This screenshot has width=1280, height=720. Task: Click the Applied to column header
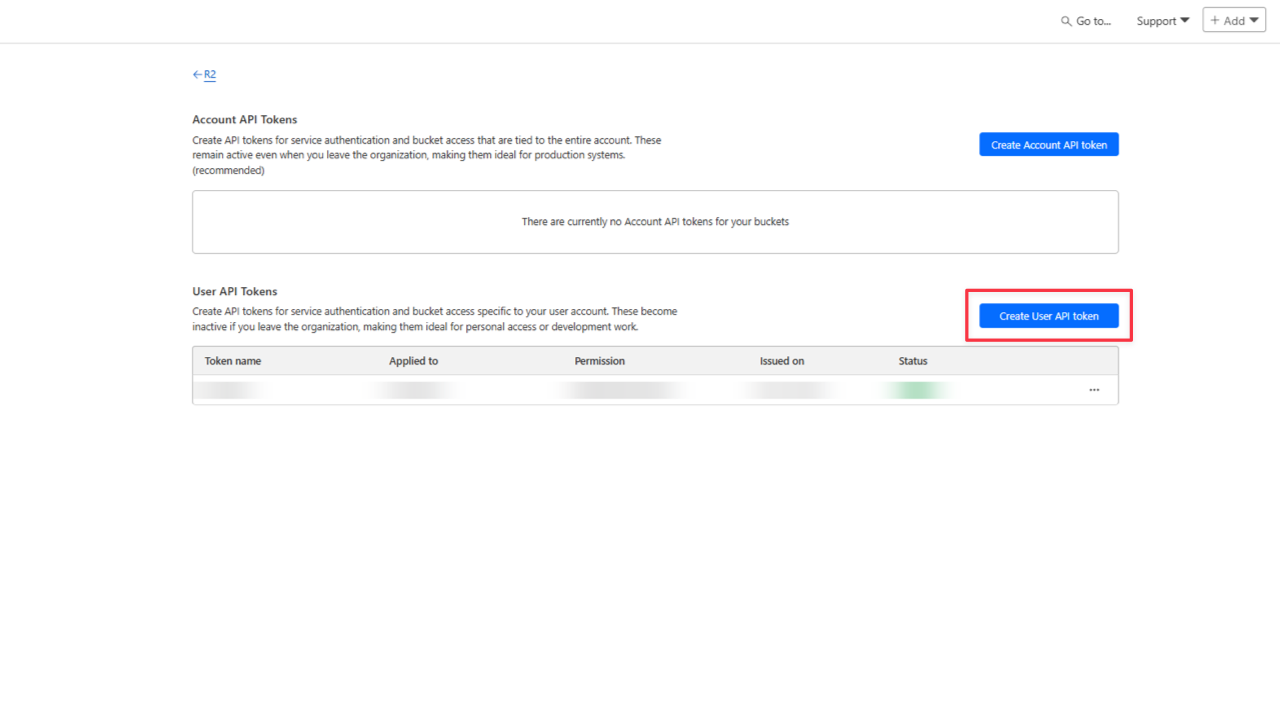coord(414,361)
